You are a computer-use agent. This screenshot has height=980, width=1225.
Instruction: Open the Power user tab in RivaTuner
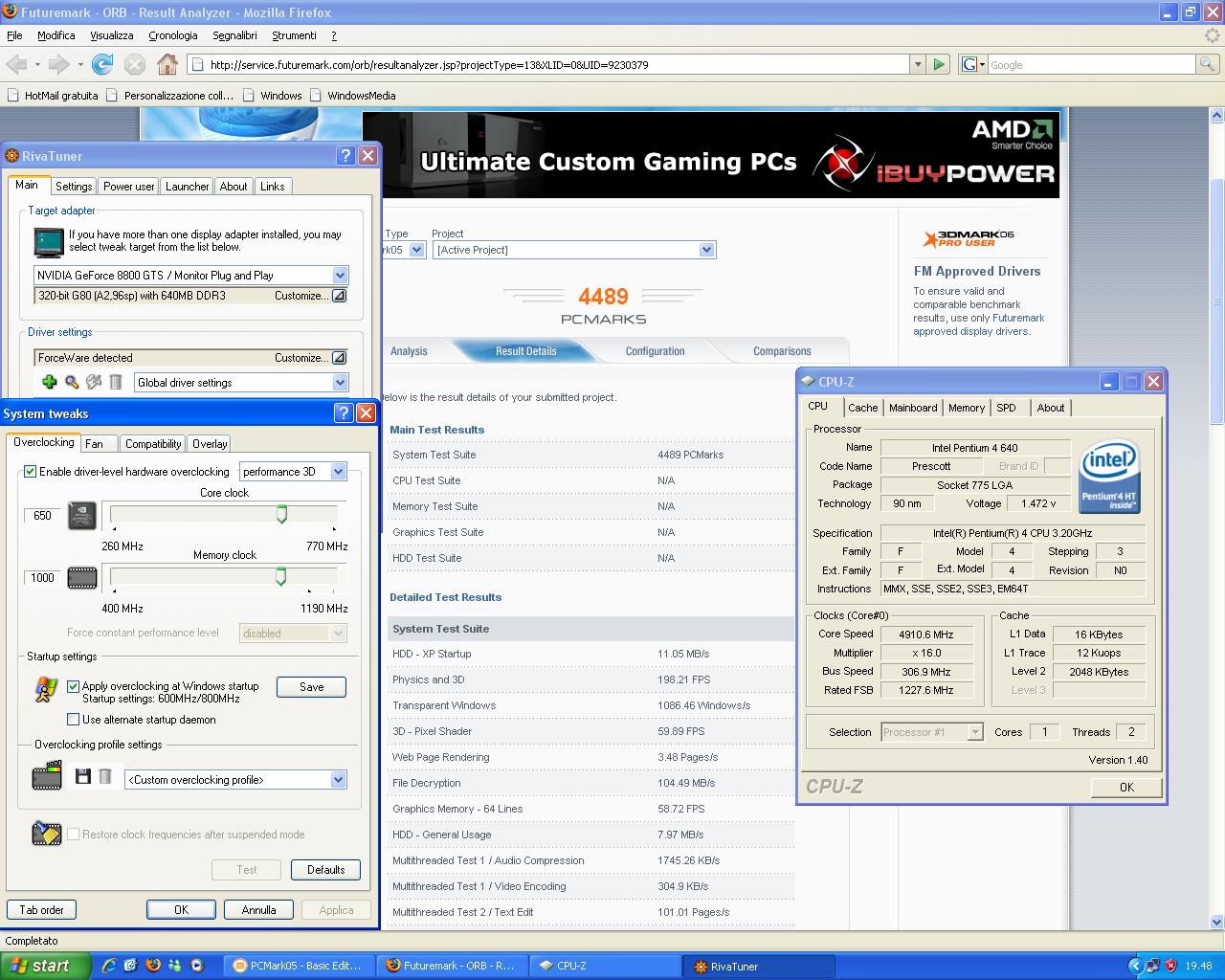click(129, 187)
